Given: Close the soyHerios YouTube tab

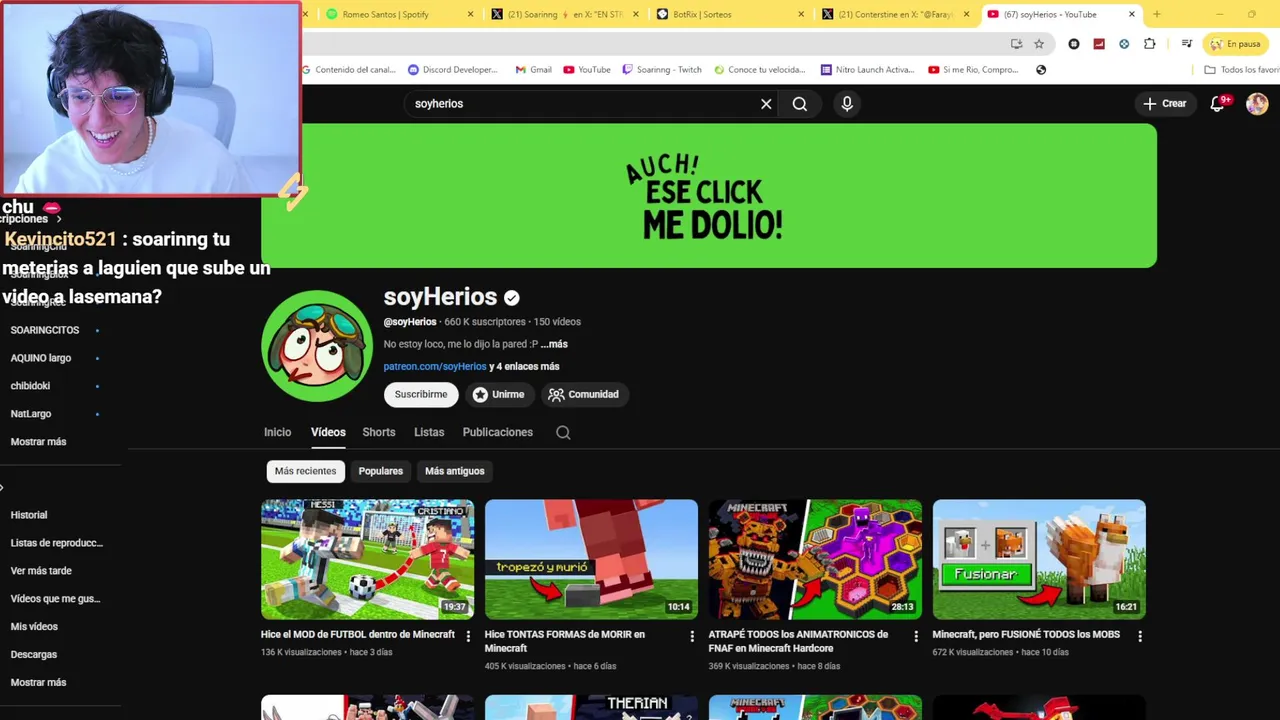Looking at the screenshot, I should tap(1132, 14).
